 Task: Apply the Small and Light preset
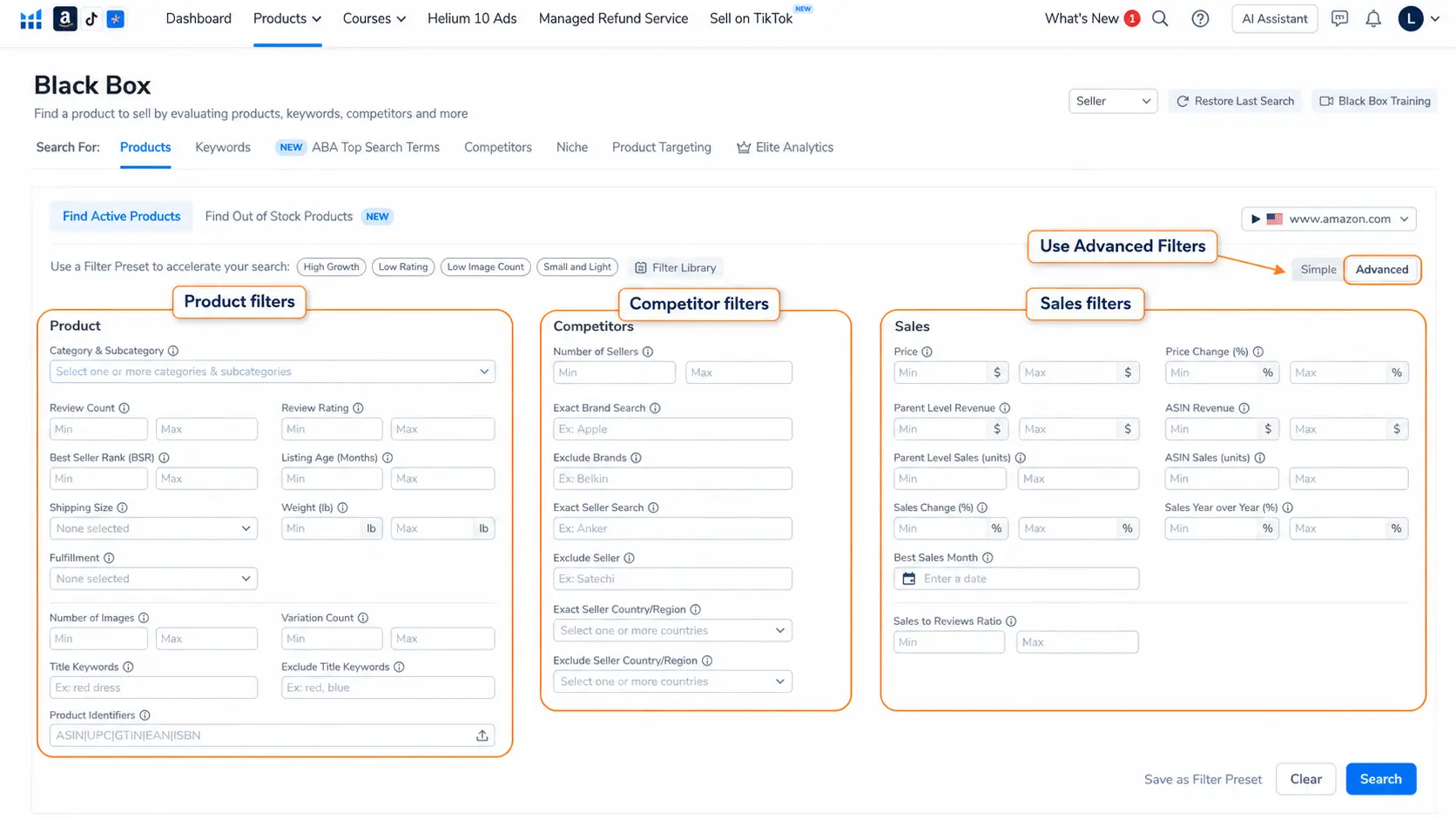tap(577, 267)
